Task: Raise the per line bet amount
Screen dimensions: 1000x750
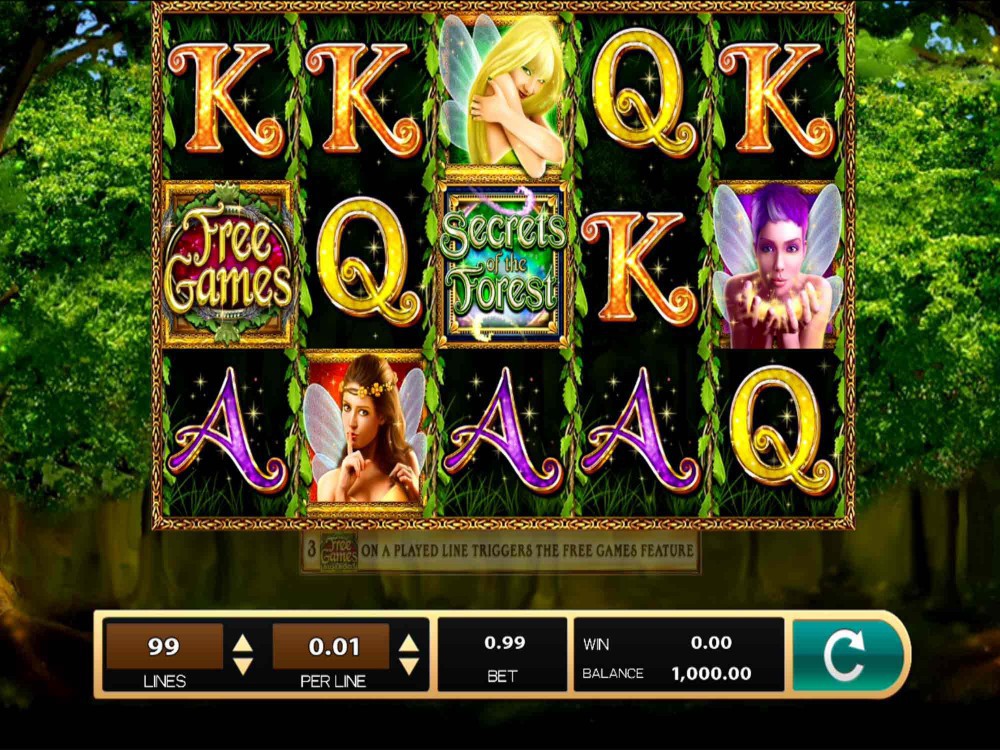Action: click(x=409, y=643)
